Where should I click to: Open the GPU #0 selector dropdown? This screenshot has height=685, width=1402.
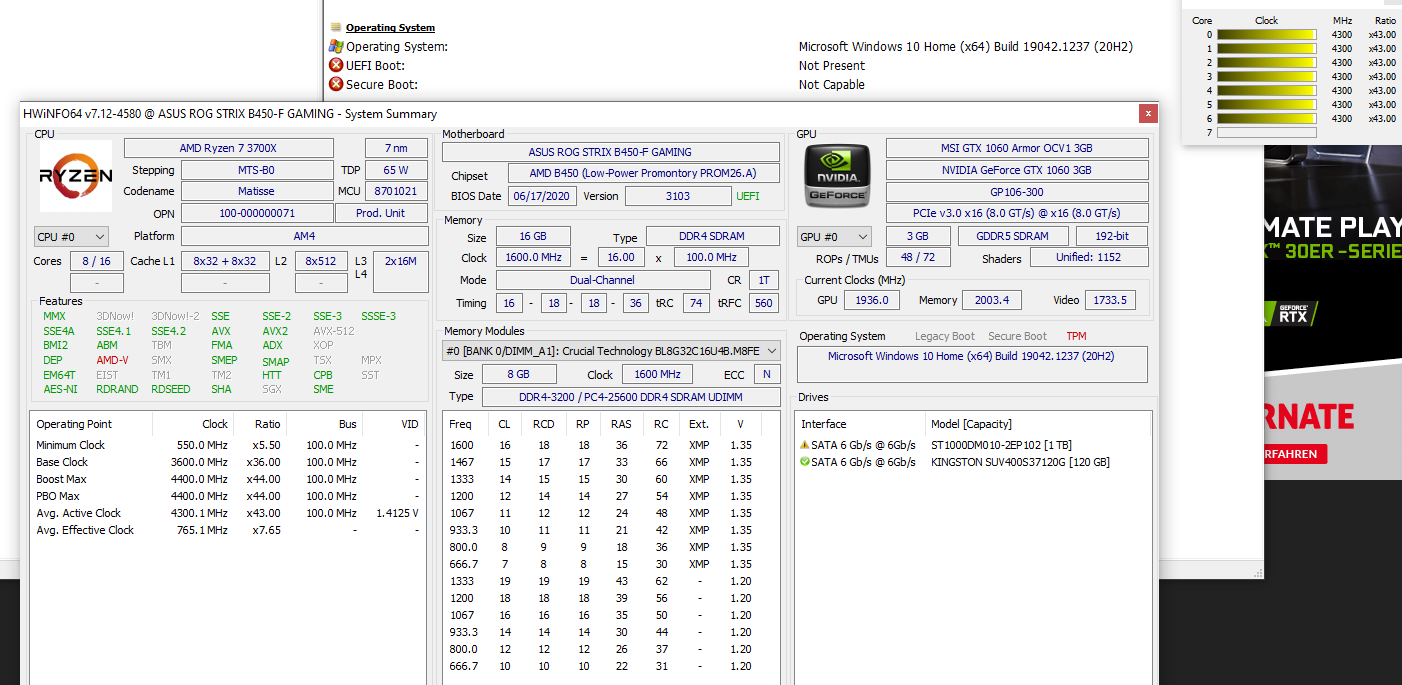[834, 237]
